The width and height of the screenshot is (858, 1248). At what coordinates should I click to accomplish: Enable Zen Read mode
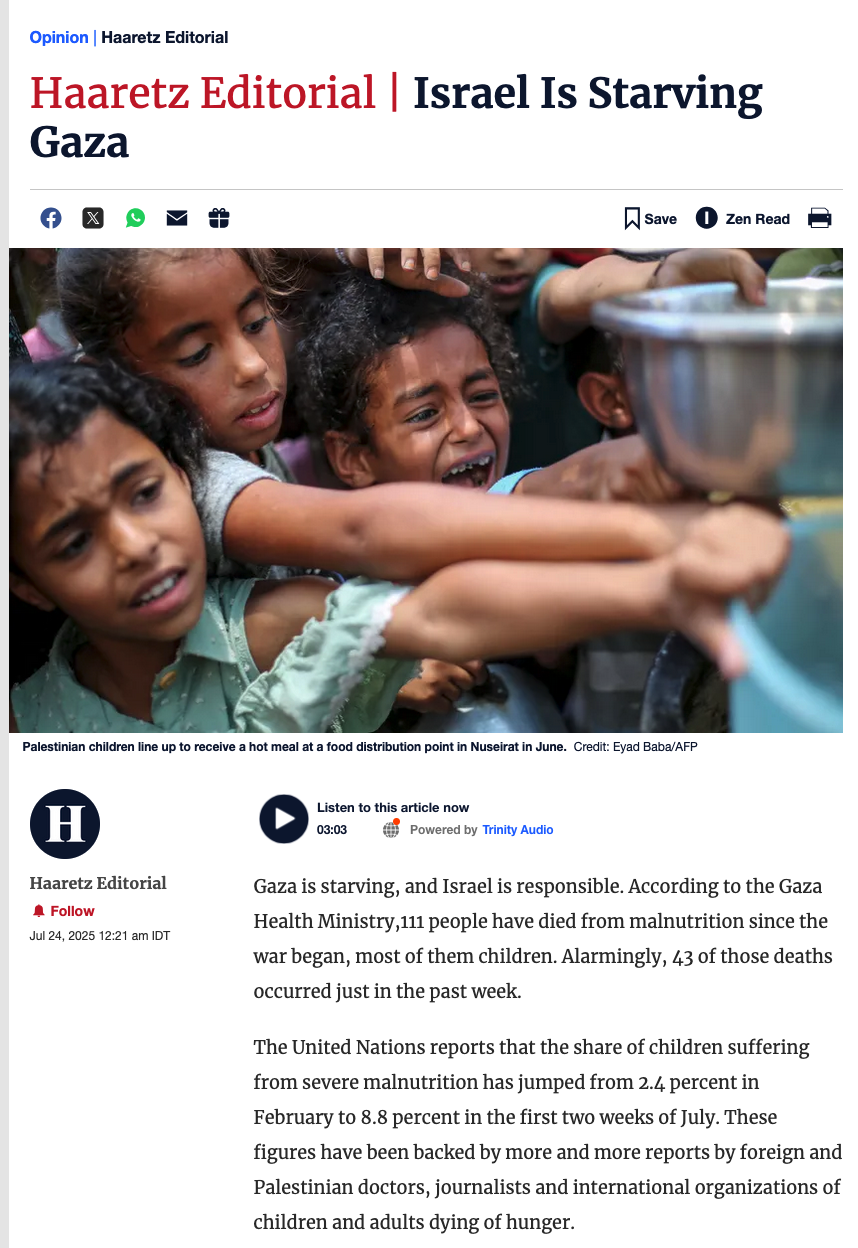point(743,218)
